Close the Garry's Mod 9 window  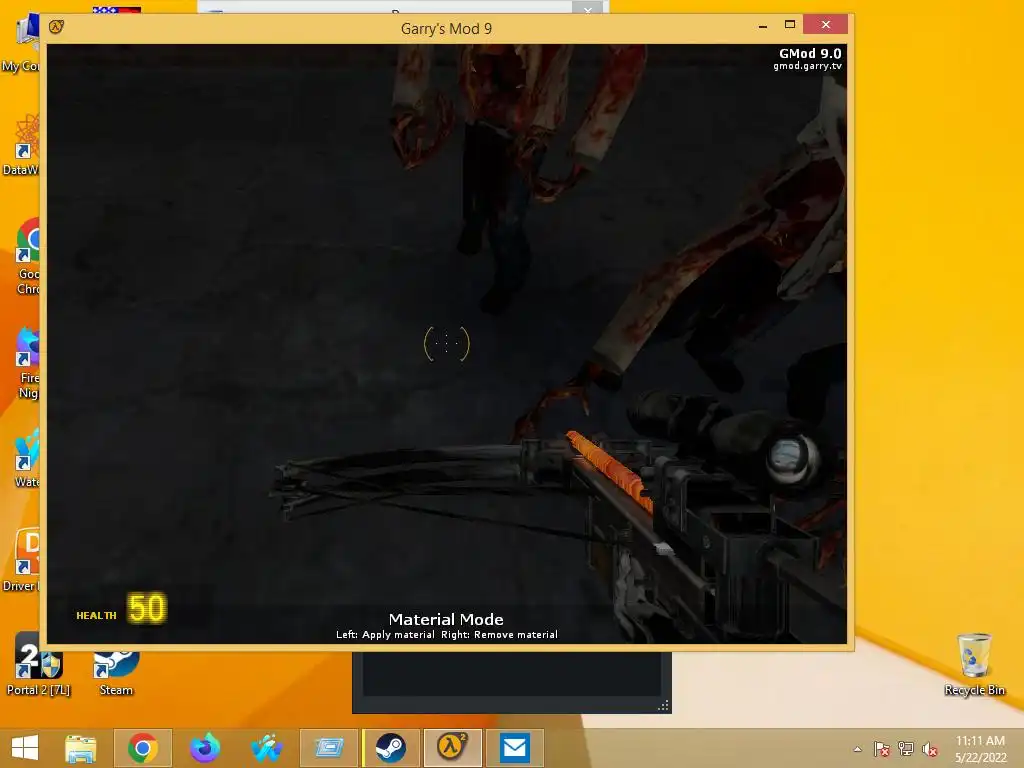[x=825, y=25]
